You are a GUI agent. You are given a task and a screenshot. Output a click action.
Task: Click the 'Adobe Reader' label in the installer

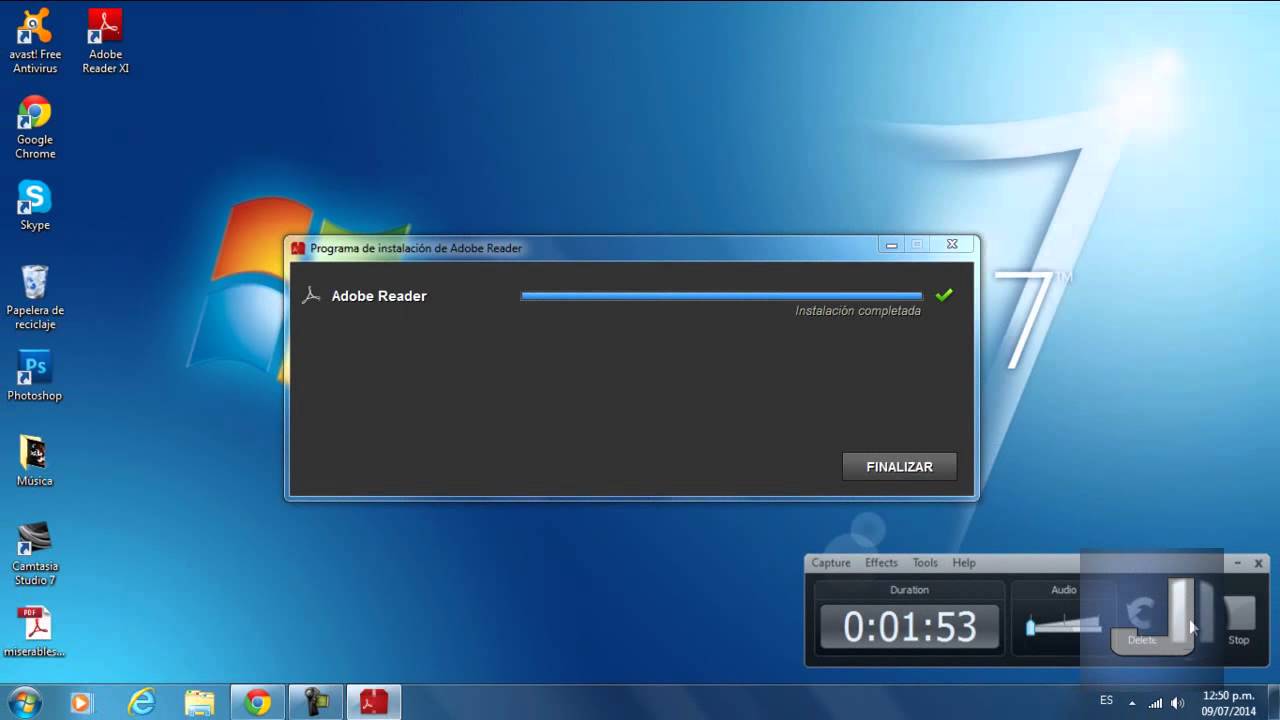pyautogui.click(x=379, y=296)
